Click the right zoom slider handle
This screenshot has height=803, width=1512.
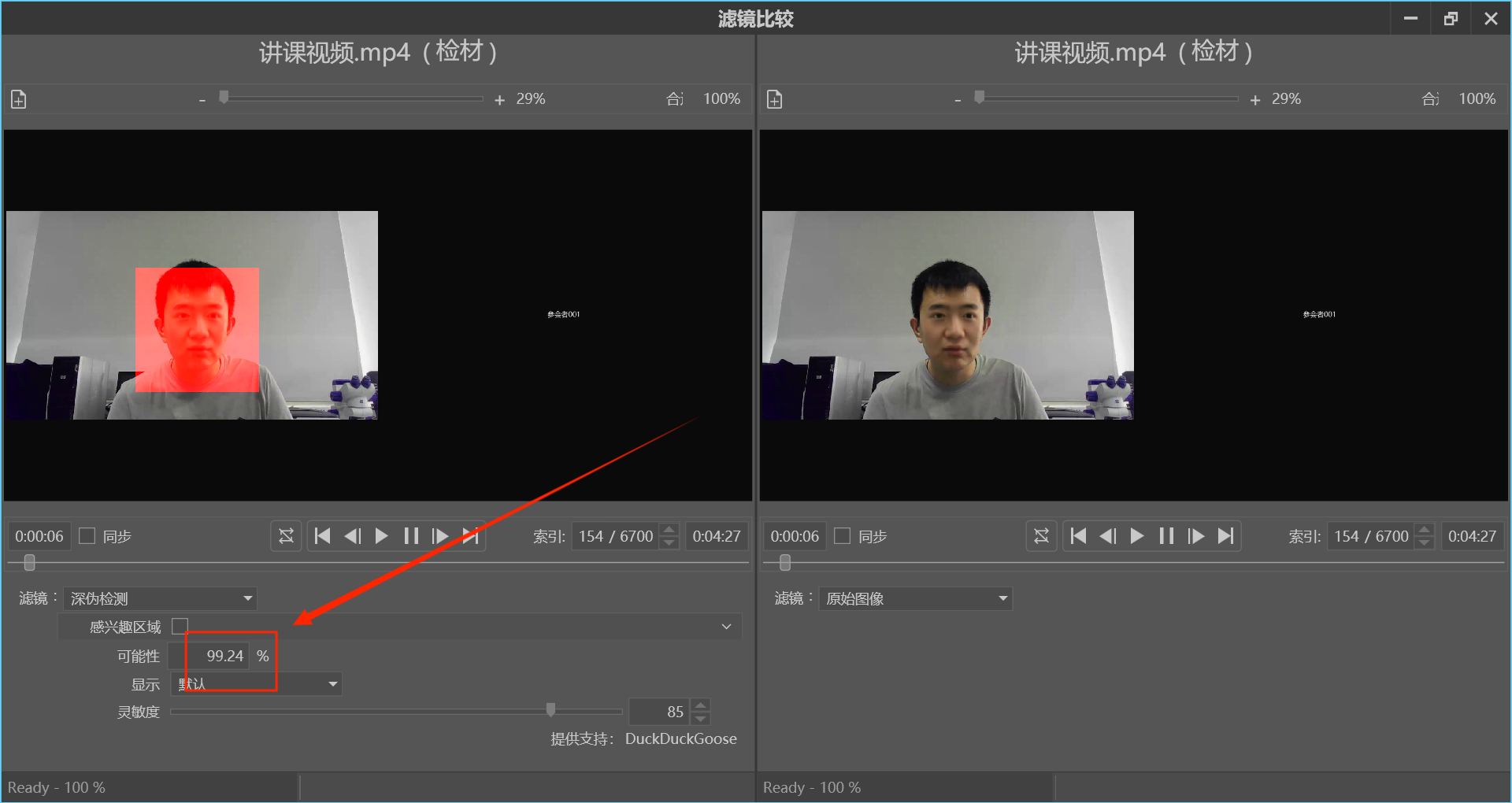pos(979,98)
